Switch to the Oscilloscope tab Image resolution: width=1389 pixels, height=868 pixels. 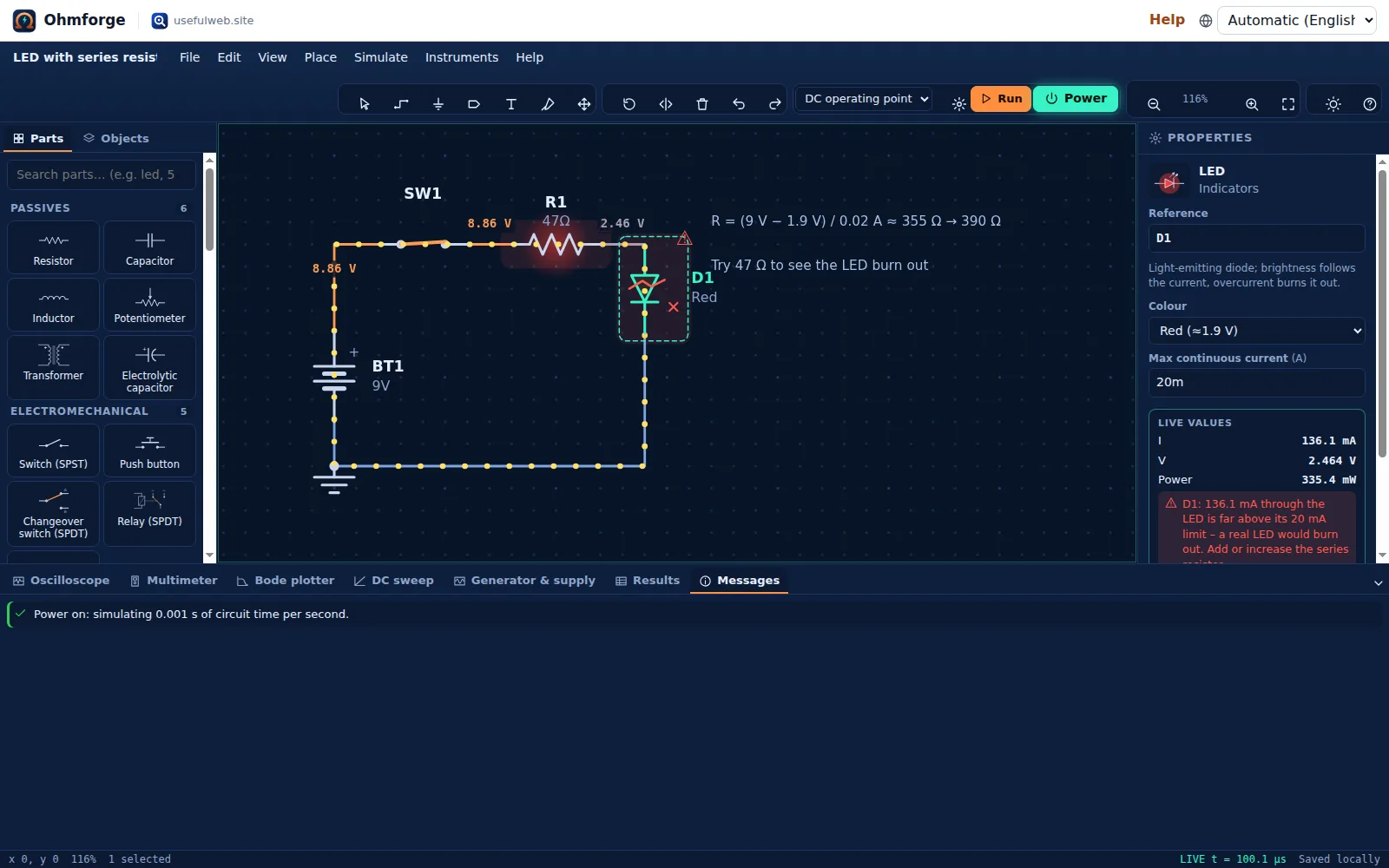tap(61, 581)
